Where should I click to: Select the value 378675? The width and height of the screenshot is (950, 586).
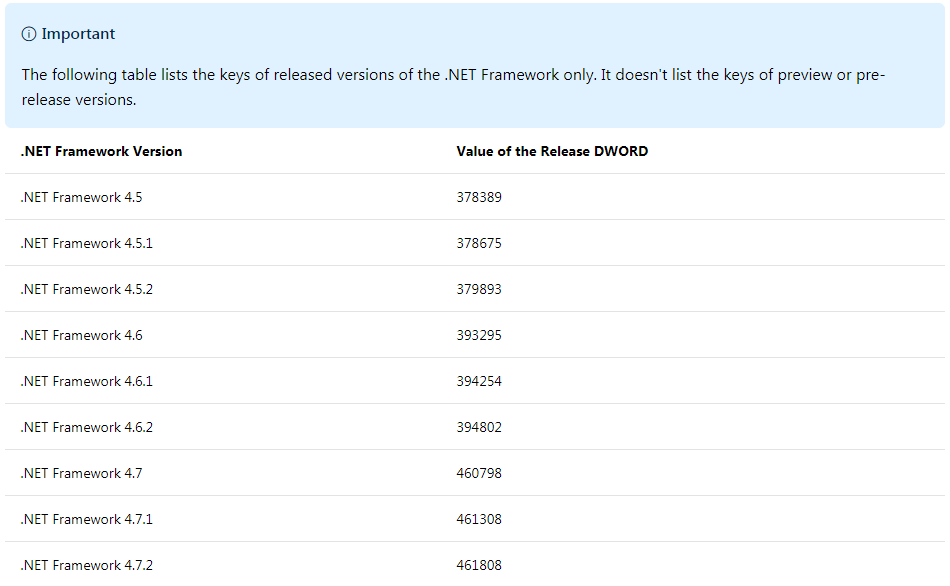tap(479, 244)
